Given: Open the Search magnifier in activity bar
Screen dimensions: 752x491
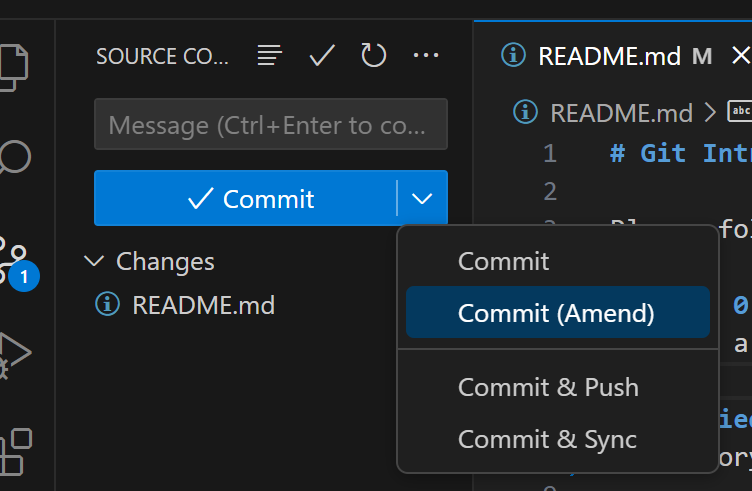Looking at the screenshot, I should [x=14, y=157].
